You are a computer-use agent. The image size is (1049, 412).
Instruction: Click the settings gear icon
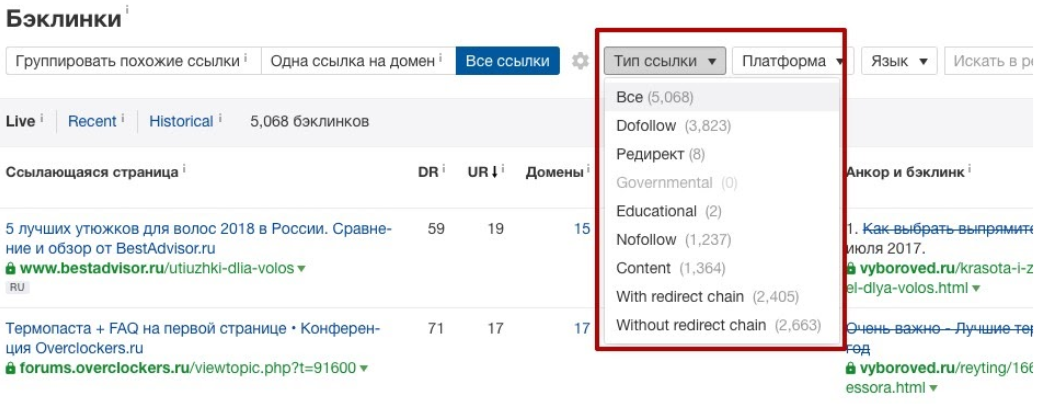[x=580, y=61]
